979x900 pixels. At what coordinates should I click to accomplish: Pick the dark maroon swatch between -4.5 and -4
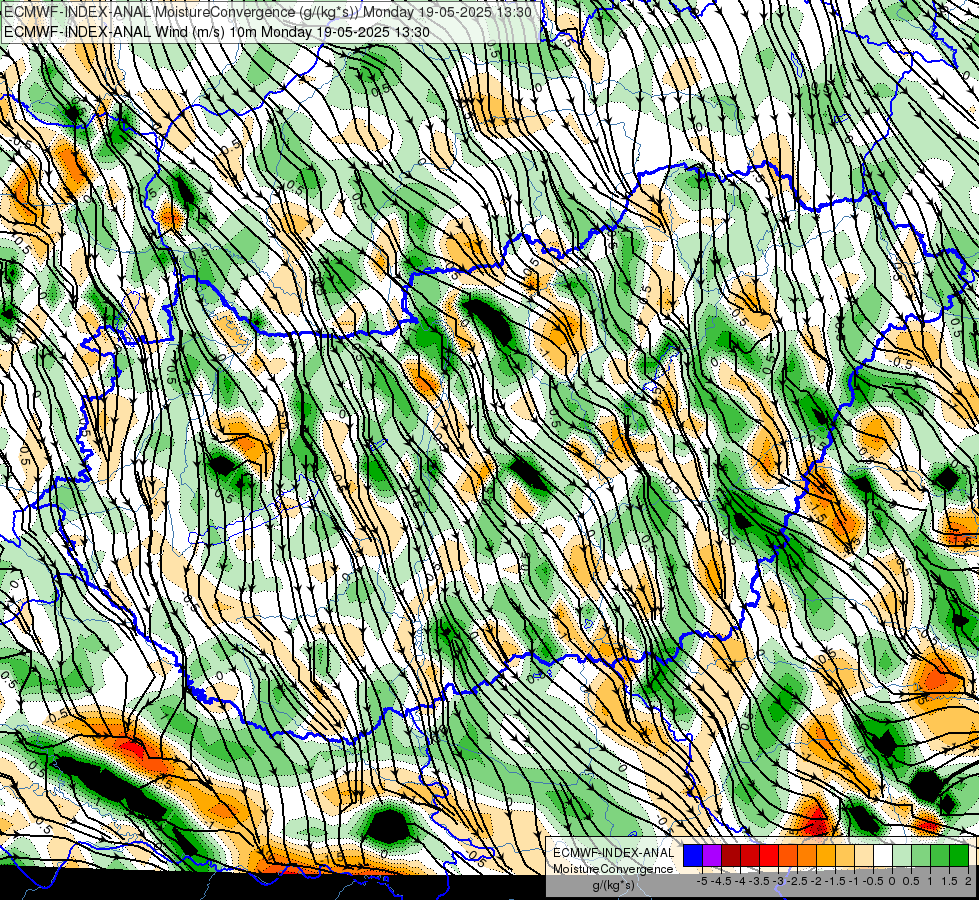coord(731,856)
